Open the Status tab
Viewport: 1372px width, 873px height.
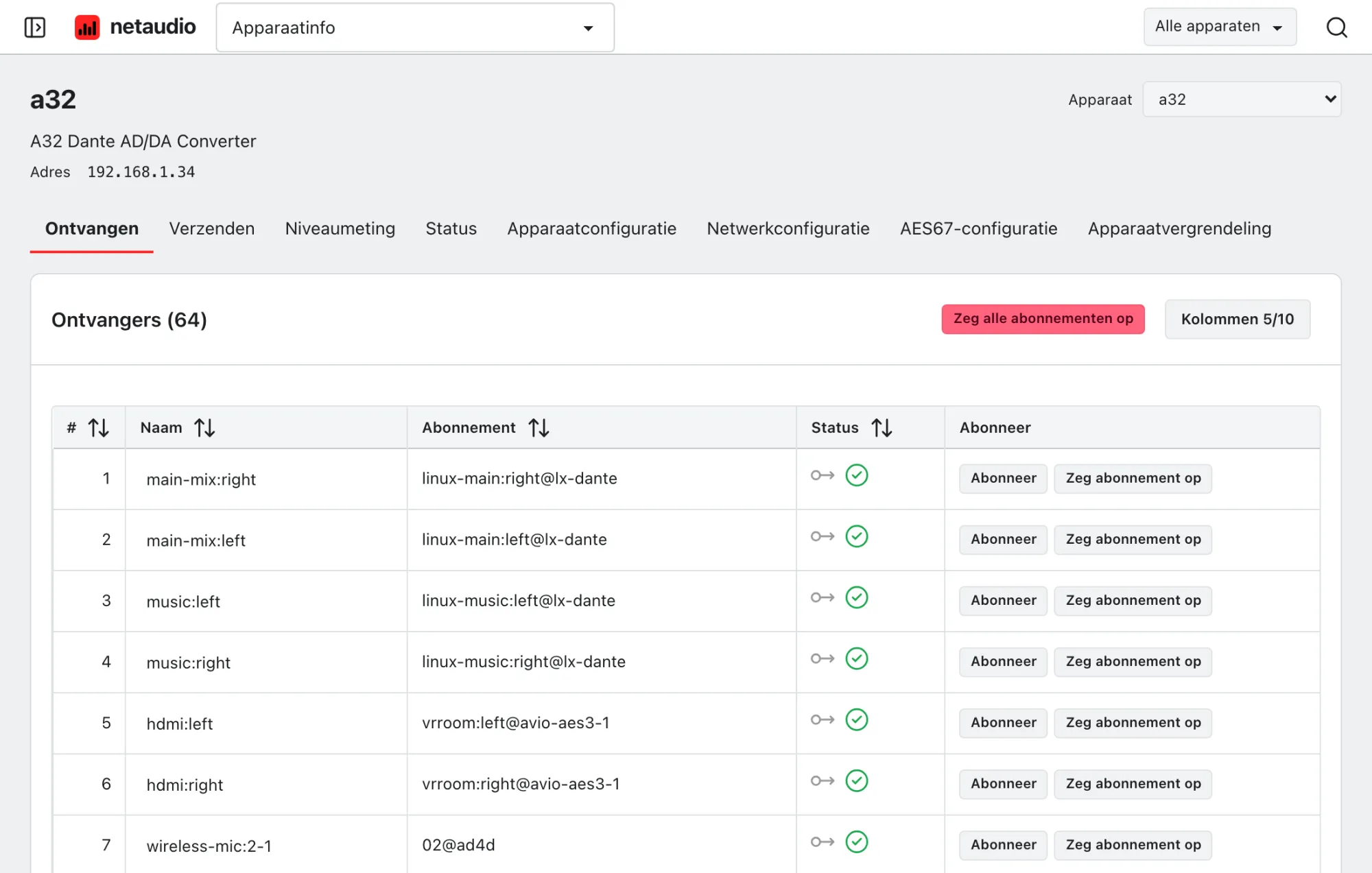click(x=451, y=228)
